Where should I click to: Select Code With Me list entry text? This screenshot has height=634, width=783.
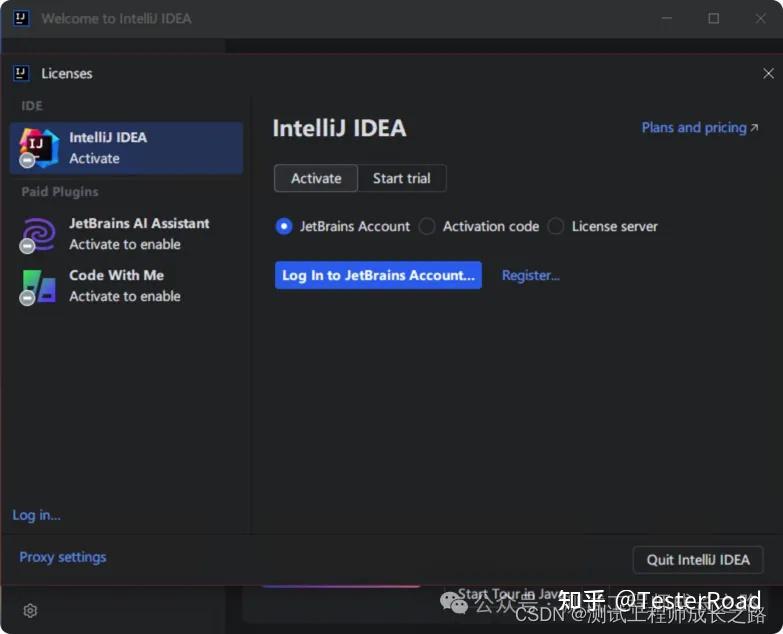coord(125,286)
